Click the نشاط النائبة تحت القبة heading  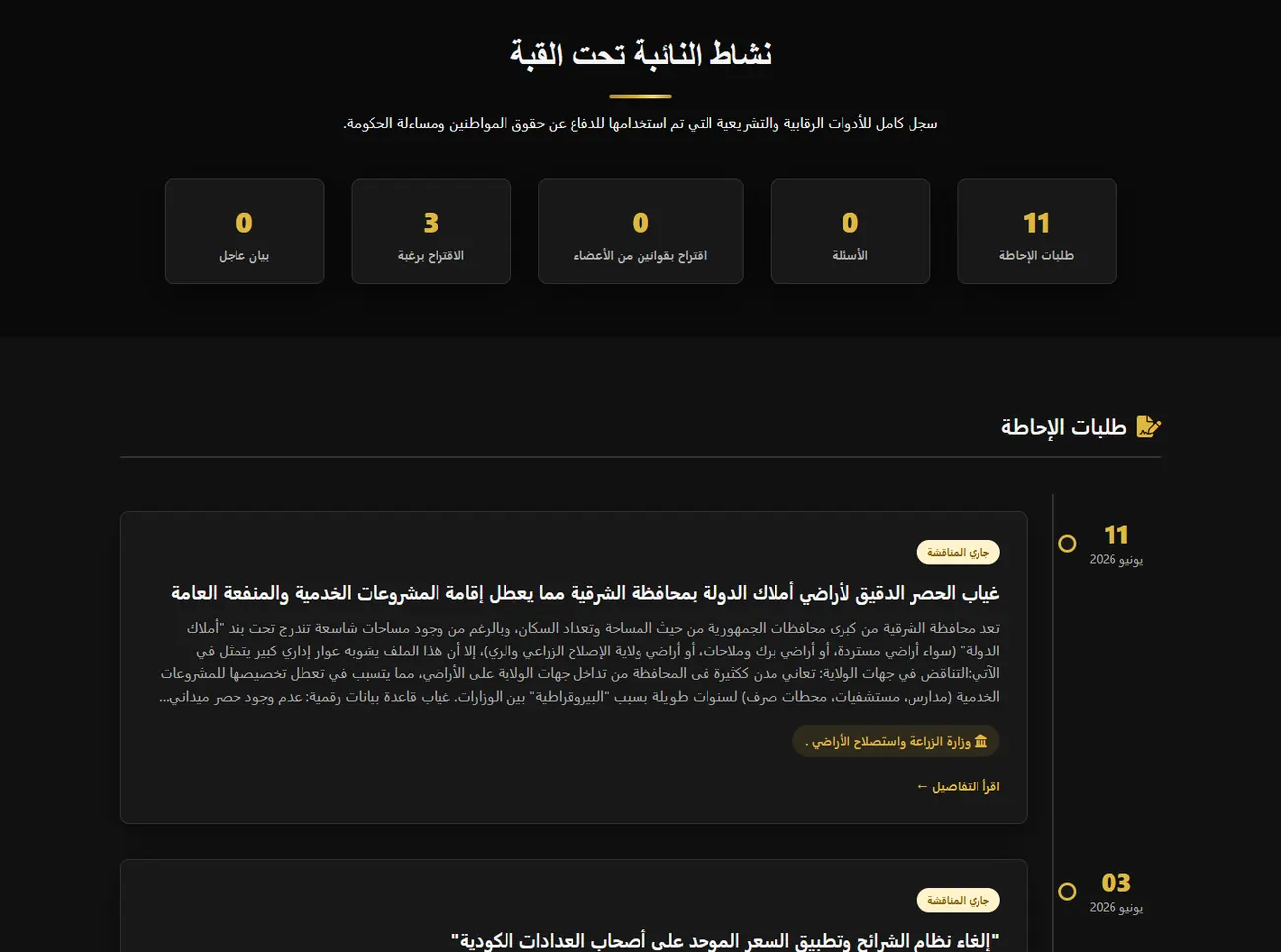(640, 54)
